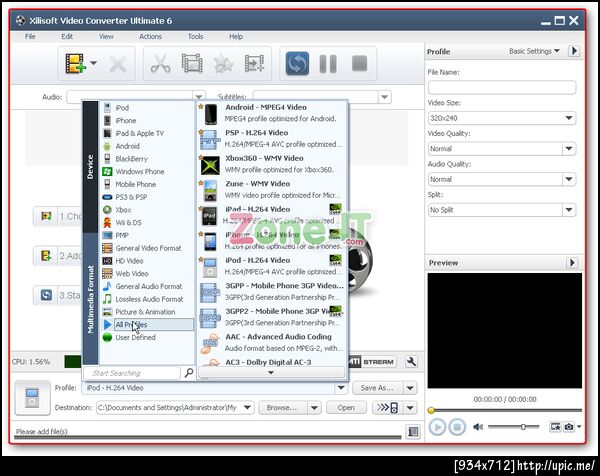Choose AAC - Advanced Audio Coding profile
The image size is (600, 476).
pos(272,342)
